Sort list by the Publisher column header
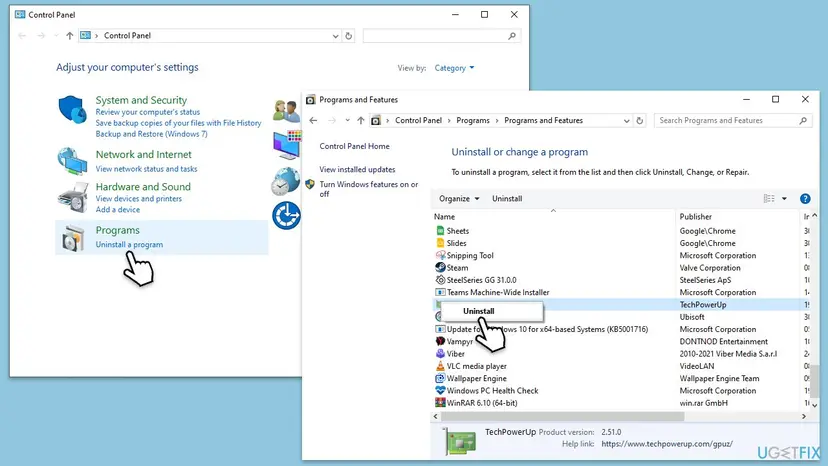Viewport: 828px width, 466px height. pyautogui.click(x=738, y=217)
